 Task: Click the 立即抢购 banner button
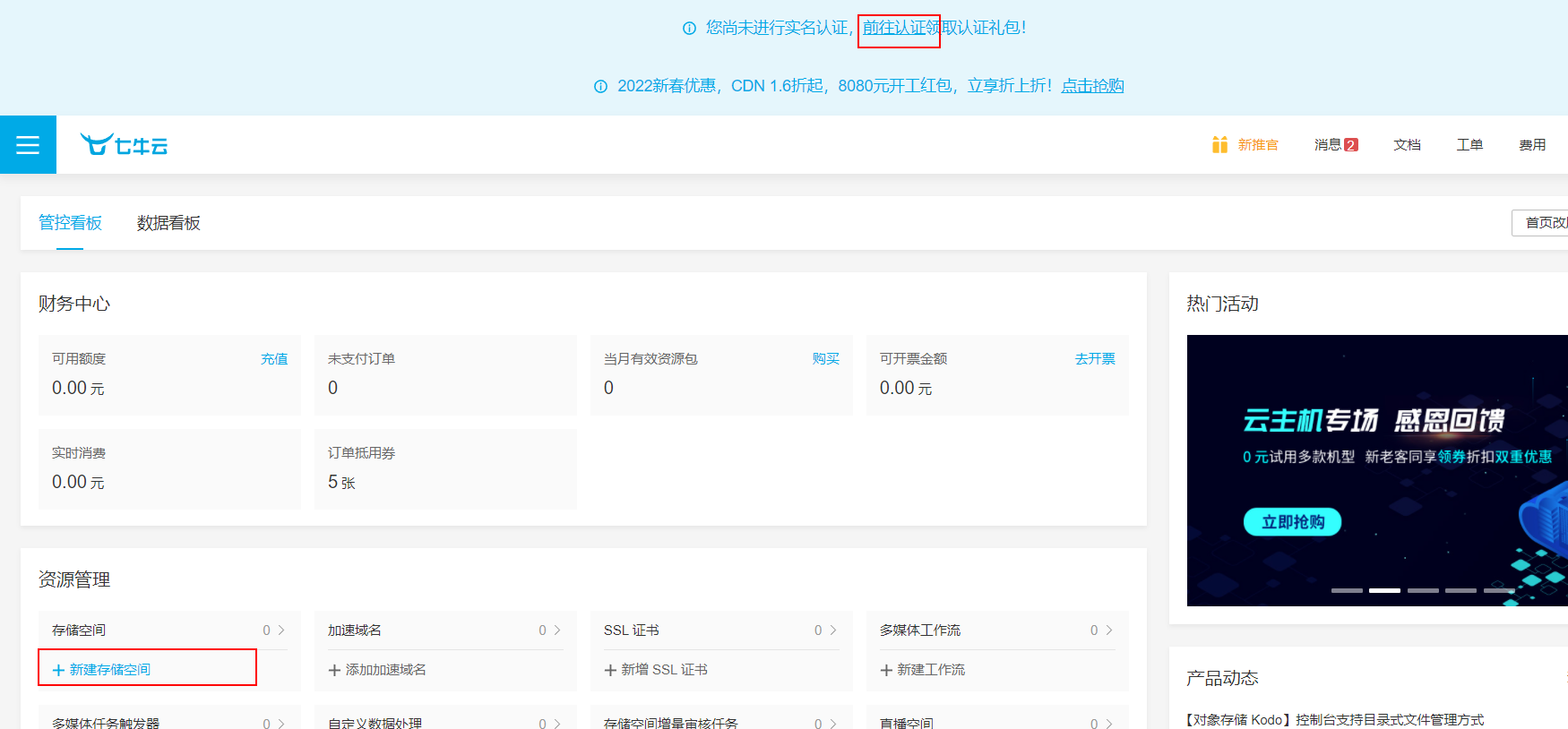1292,521
